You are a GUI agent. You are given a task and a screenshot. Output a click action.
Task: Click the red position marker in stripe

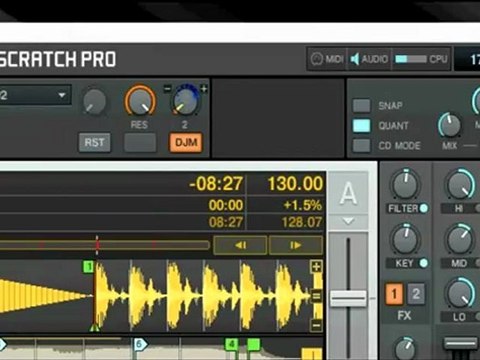point(97,245)
